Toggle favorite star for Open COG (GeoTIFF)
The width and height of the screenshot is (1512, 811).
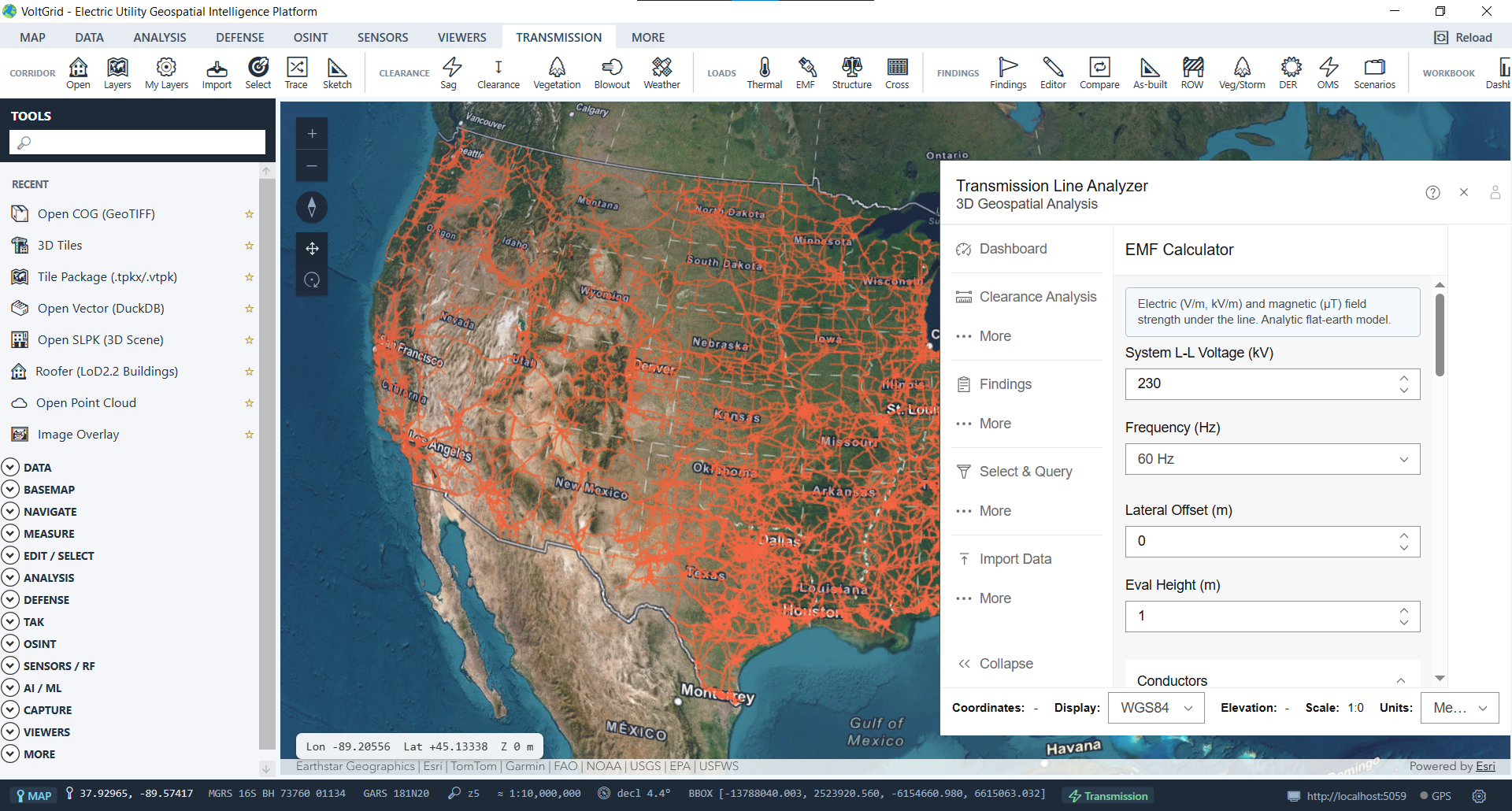pos(249,214)
